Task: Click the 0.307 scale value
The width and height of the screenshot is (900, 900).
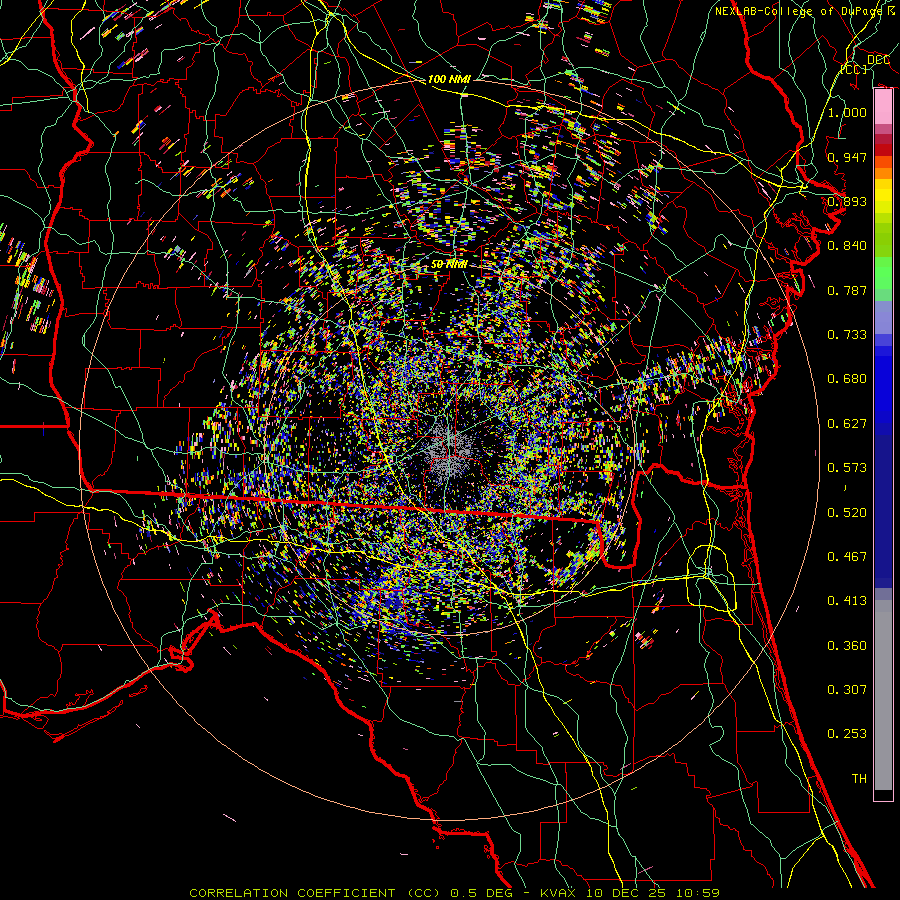Action: [847, 689]
